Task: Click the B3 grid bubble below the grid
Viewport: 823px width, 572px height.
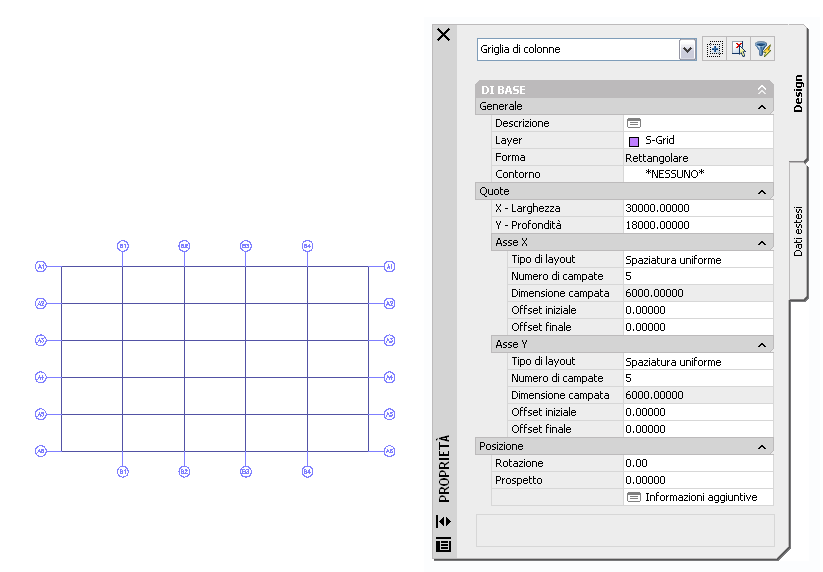Action: [246, 472]
